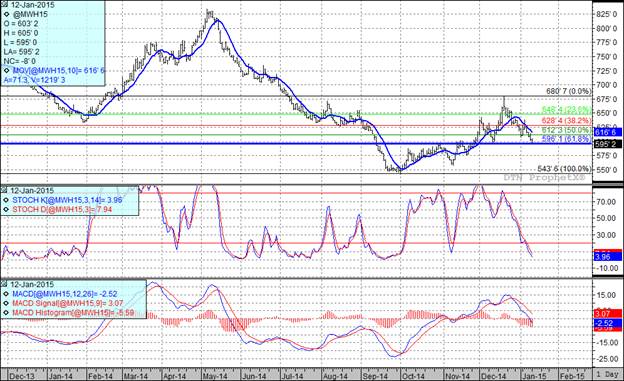Select the STOCH D[@MWH15,3] legend entry
This screenshot has width=624, height=381.
point(62,209)
